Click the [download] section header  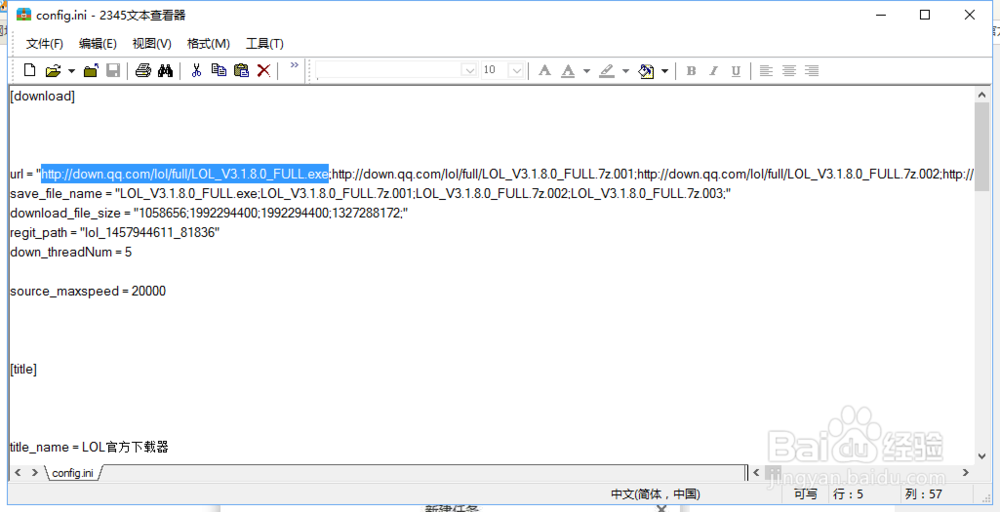(43, 97)
